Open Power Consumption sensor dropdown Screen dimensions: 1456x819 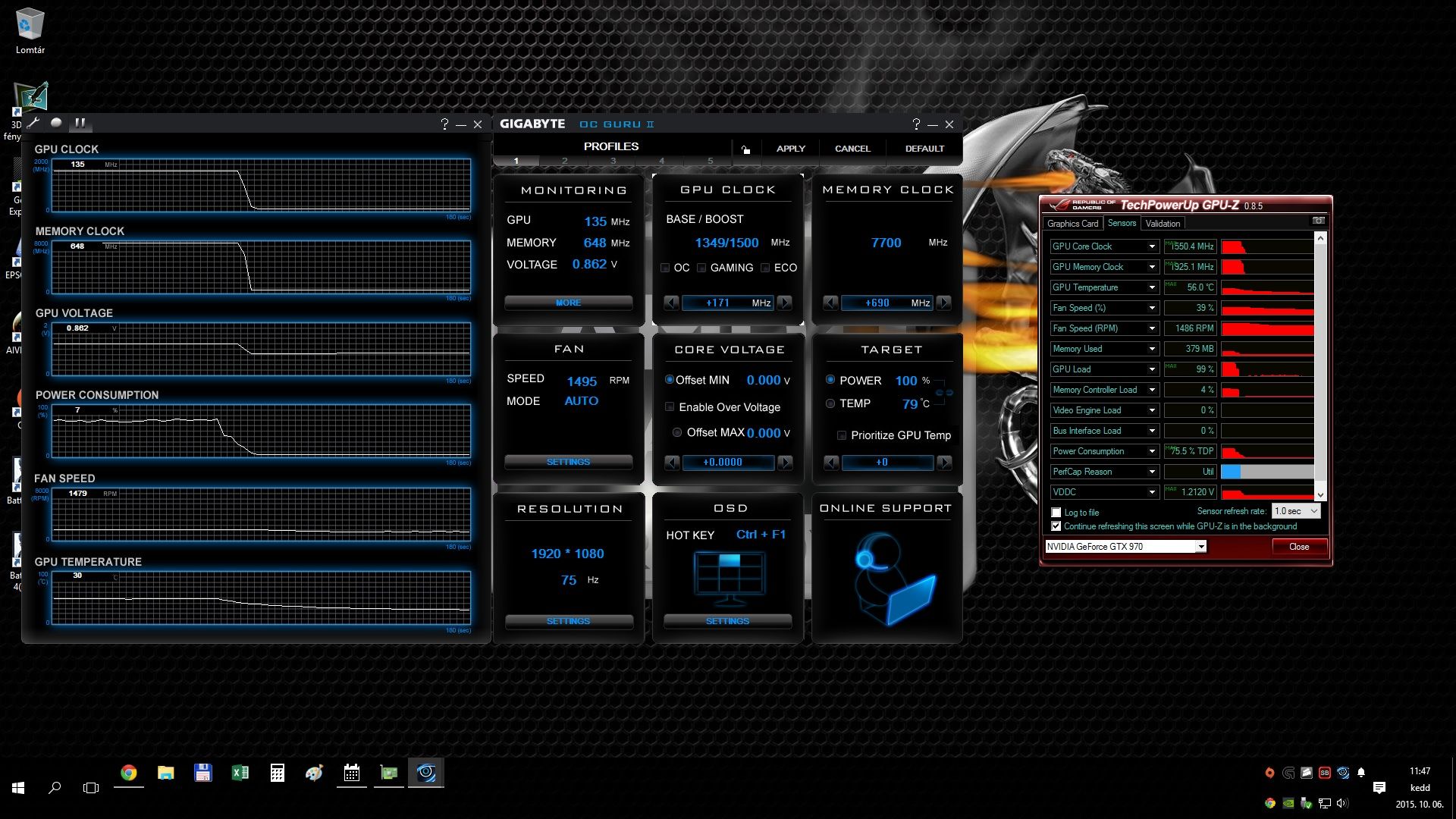point(1152,451)
